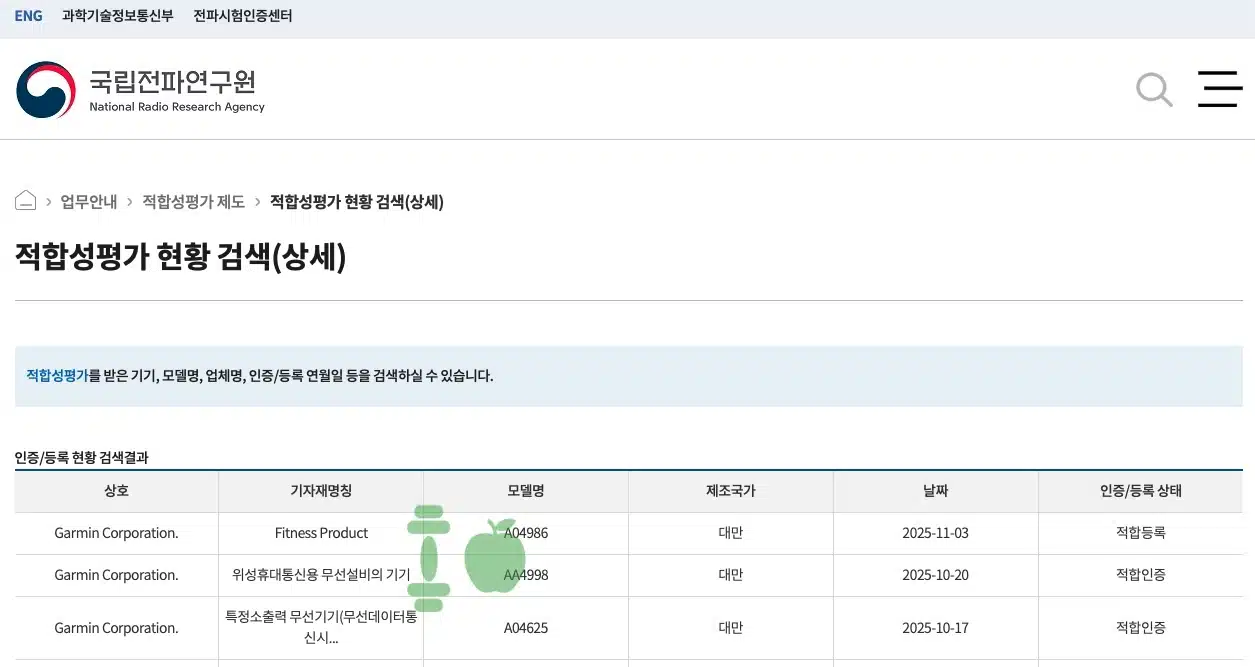Open 과학기술정보통신부 link
Image resolution: width=1255 pixels, height=667 pixels.
pyautogui.click(x=117, y=16)
